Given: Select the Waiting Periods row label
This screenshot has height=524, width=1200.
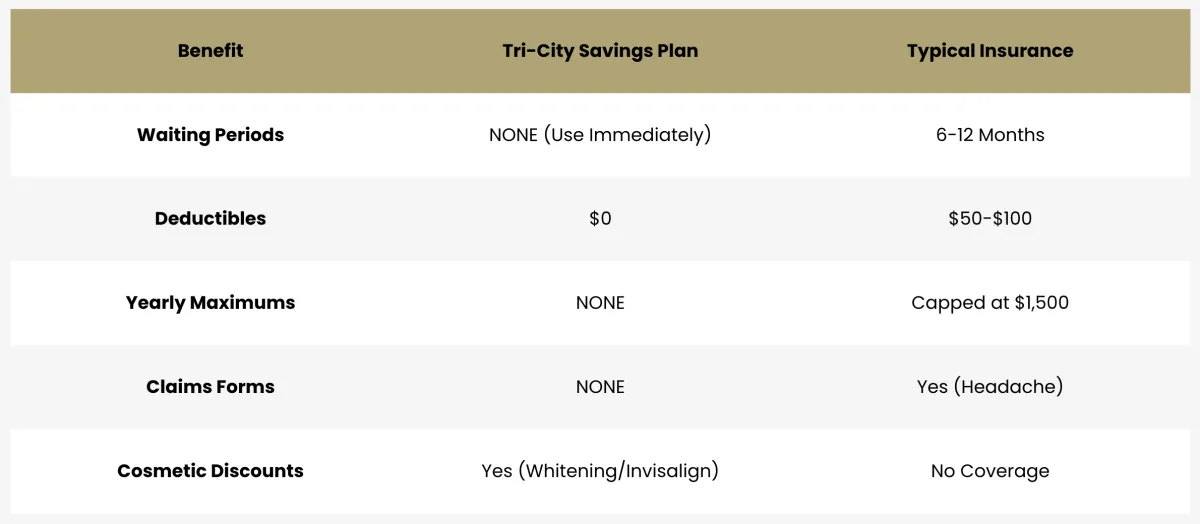Looking at the screenshot, I should pos(210,135).
